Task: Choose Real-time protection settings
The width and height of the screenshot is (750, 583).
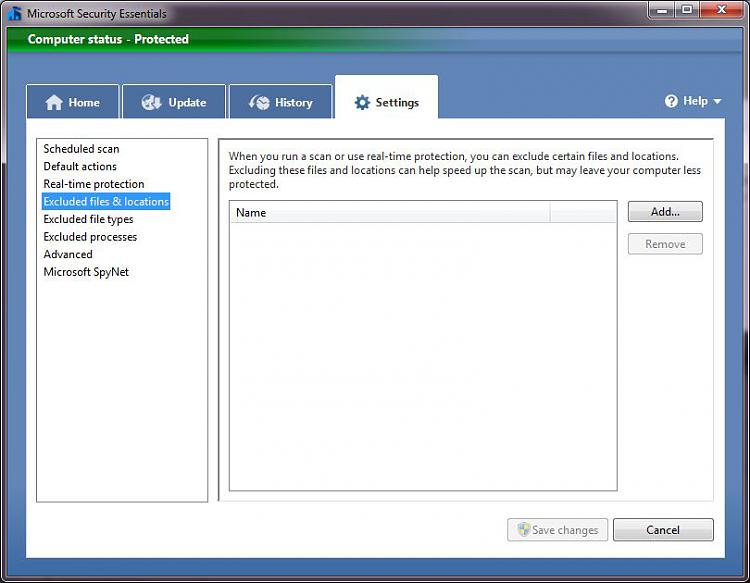Action: click(94, 184)
